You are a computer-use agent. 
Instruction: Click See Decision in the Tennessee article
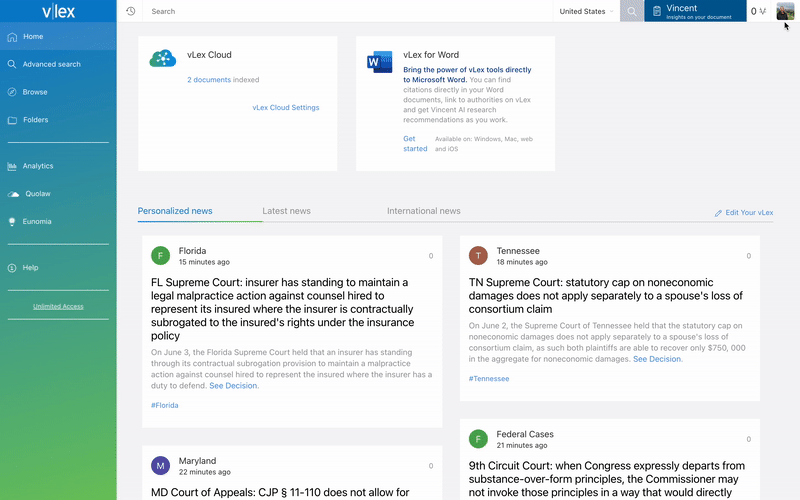point(657,359)
